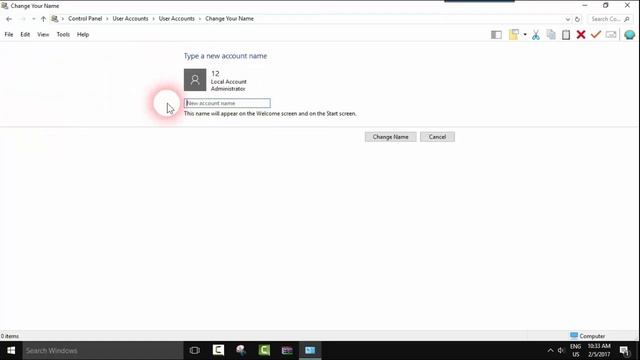The height and width of the screenshot is (360, 640).
Task: Select the active Control Panel taskbar icon
Action: pos(310,350)
